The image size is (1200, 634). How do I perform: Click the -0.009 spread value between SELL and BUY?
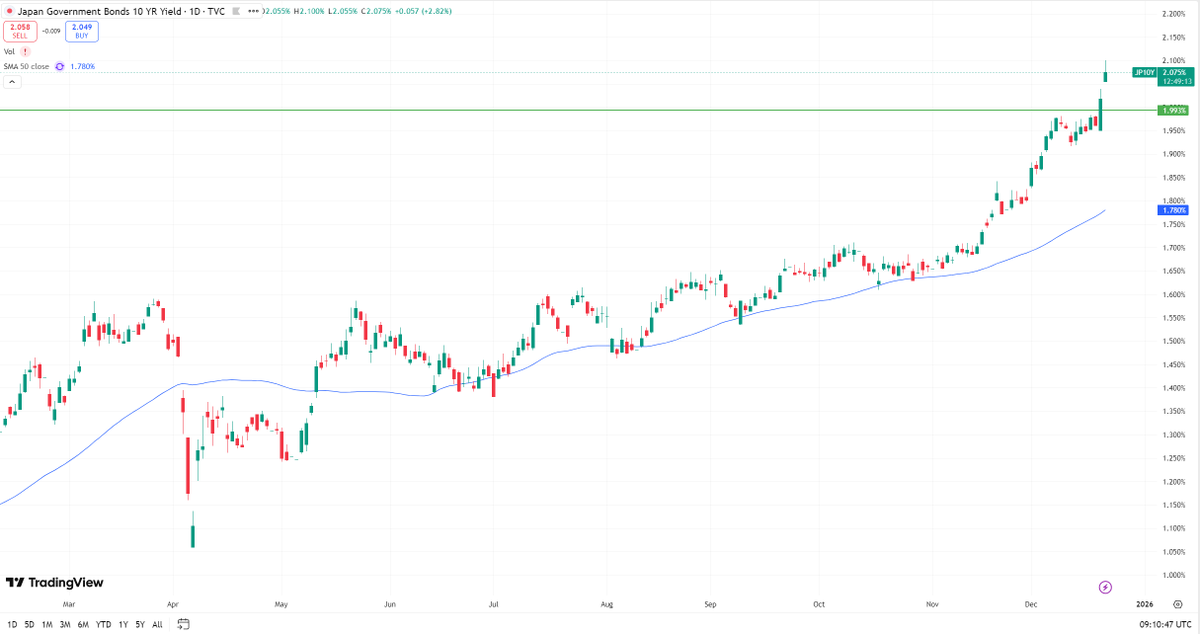tap(51, 31)
